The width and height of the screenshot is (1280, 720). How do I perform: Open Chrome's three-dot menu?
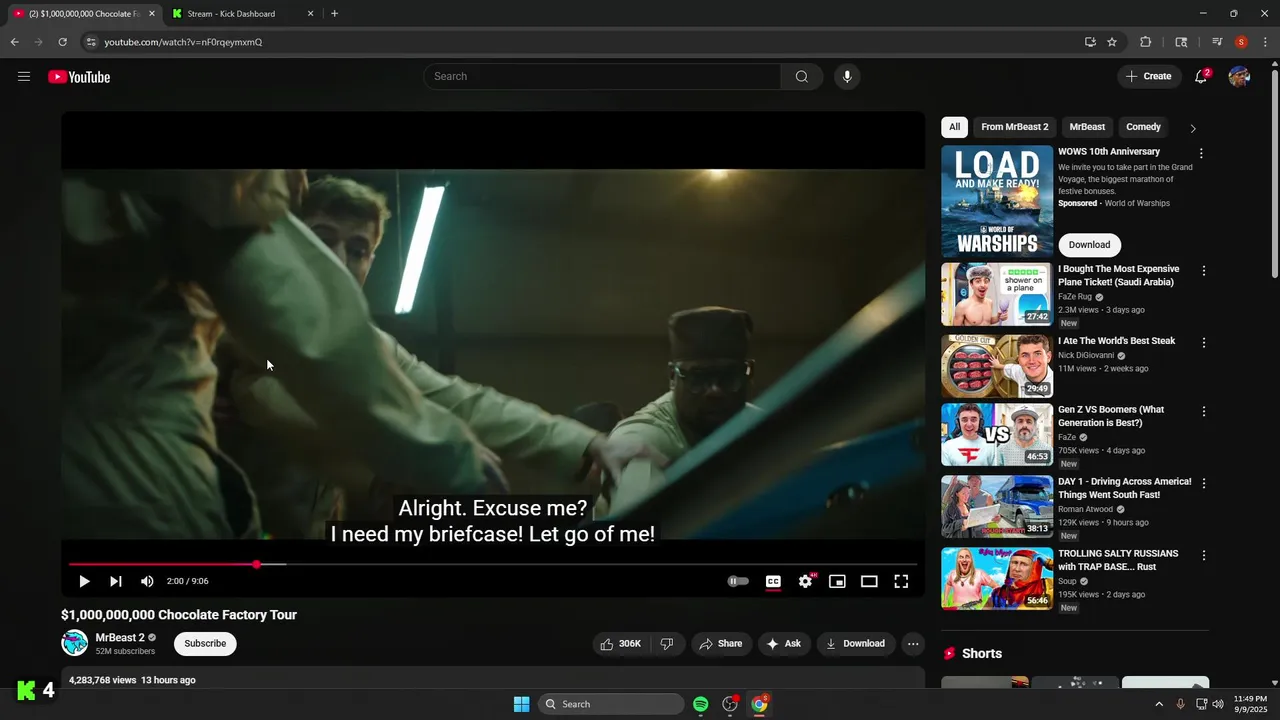coord(1265,42)
